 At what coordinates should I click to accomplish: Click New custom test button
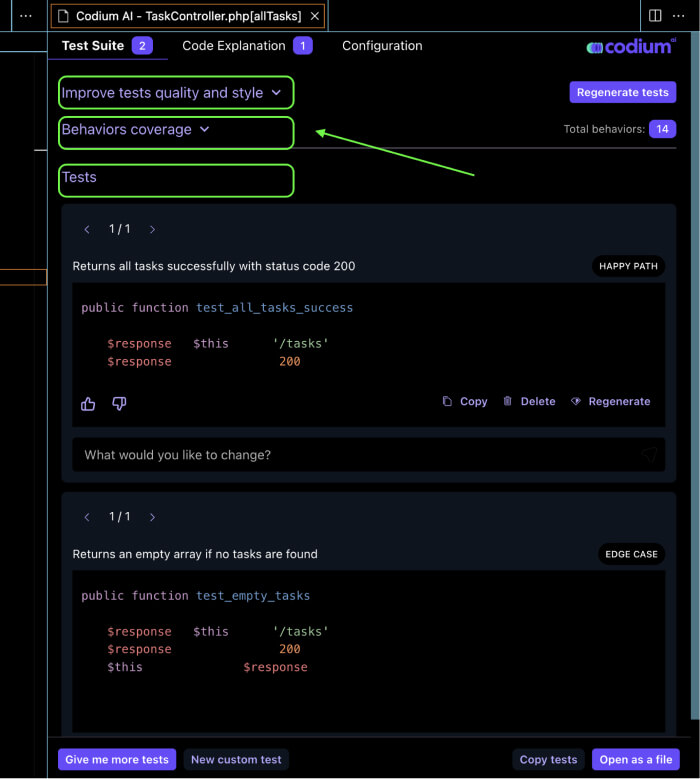pyautogui.click(x=236, y=759)
